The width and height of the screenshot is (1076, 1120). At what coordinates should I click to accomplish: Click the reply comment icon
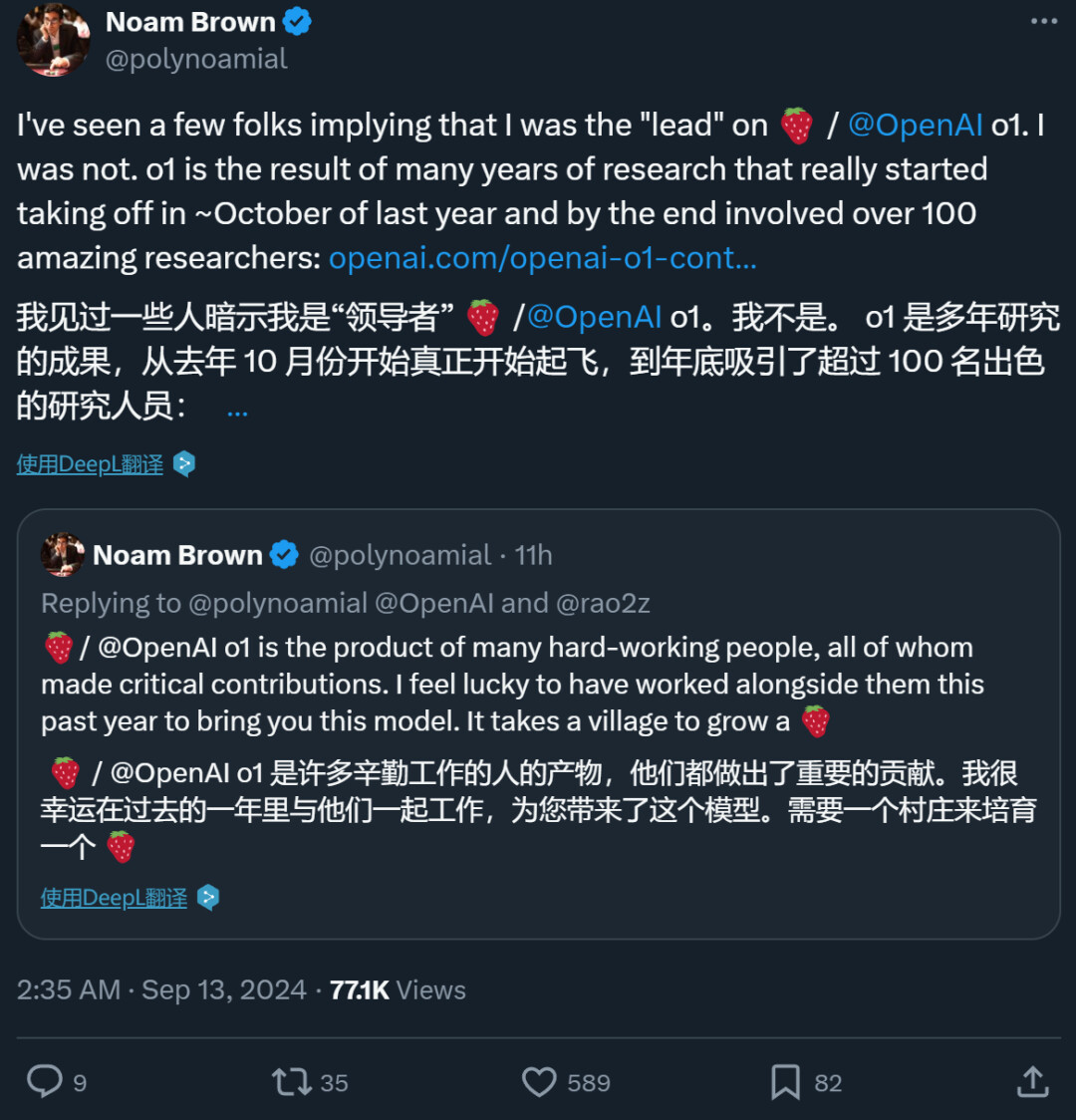tap(45, 1082)
